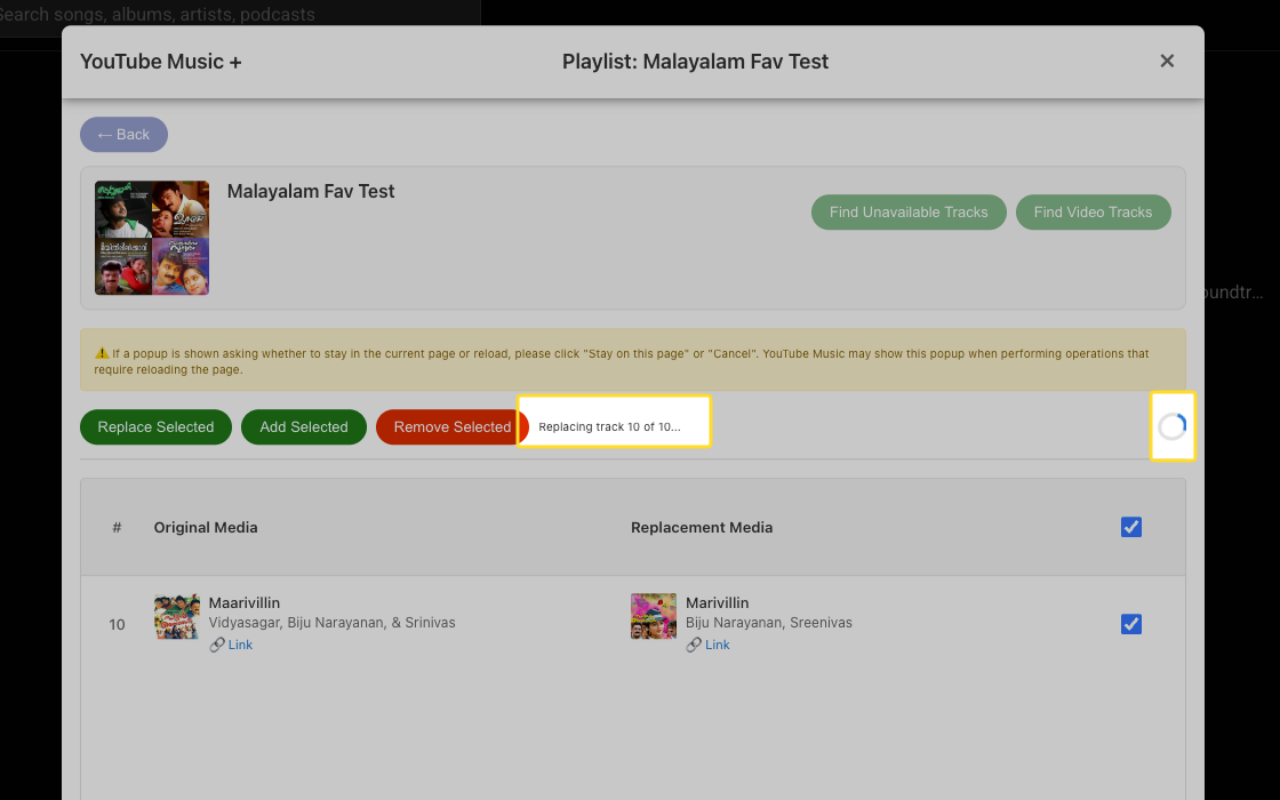Image resolution: width=1280 pixels, height=800 pixels.
Task: Click the "YouTube Music +" heading text
Action: 161,61
